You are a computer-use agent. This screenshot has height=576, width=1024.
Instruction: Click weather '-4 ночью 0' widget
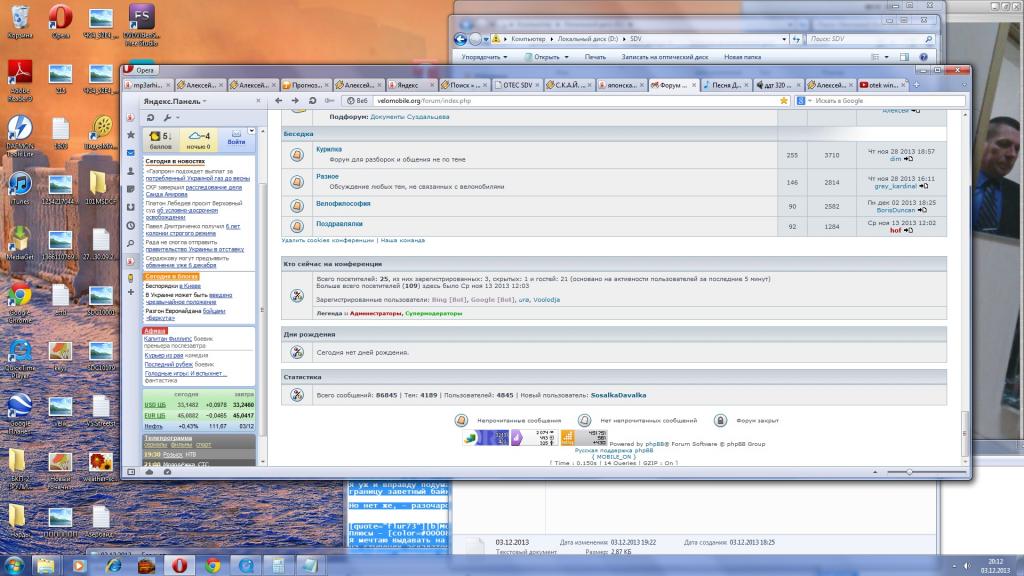199,140
